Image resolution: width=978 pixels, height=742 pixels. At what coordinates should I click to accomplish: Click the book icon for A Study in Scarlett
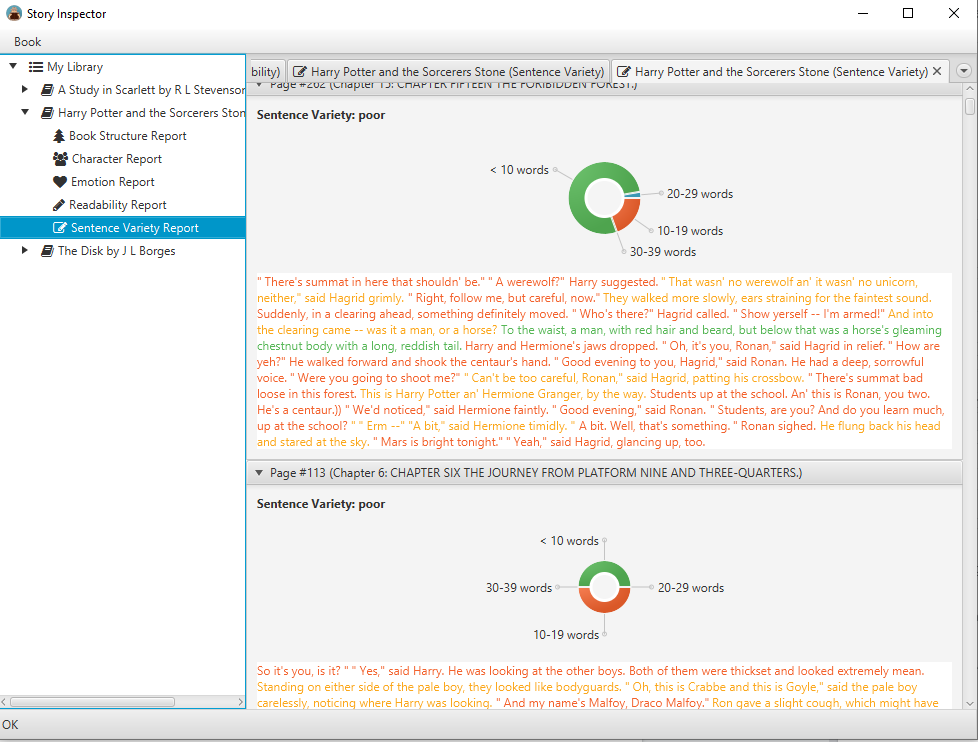47,90
